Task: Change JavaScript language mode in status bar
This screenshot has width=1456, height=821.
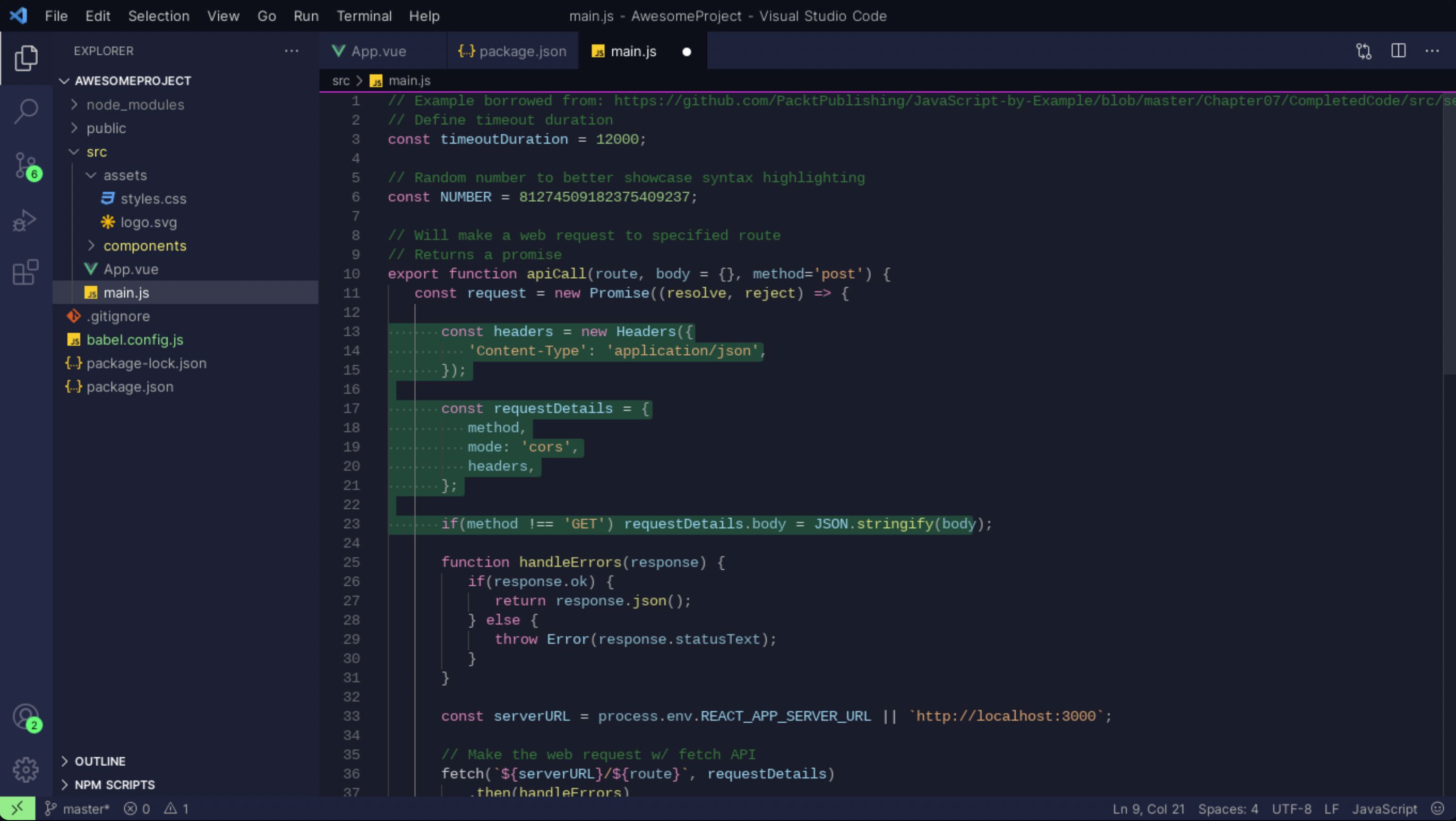Action: [1384, 809]
